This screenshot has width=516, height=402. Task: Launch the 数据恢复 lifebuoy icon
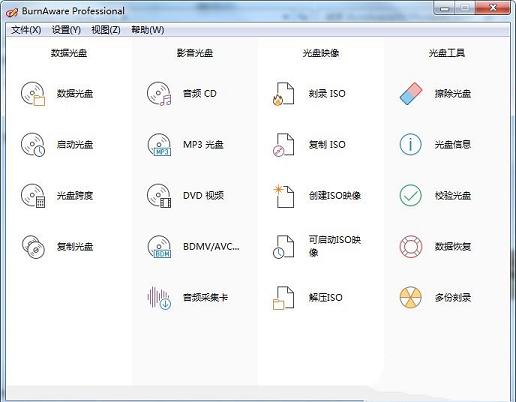pyautogui.click(x=411, y=247)
